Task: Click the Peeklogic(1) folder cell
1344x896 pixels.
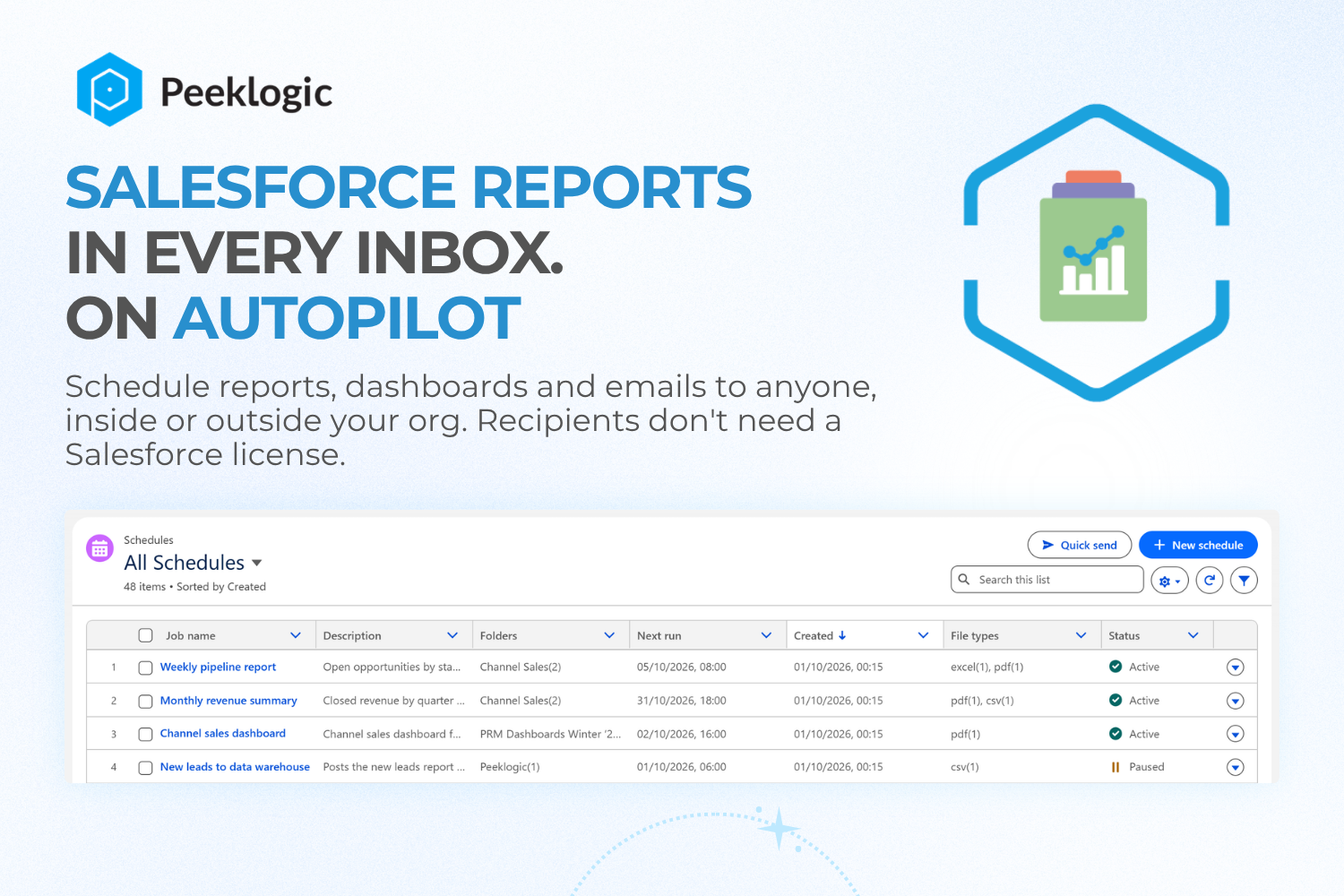Action: pyautogui.click(x=510, y=767)
